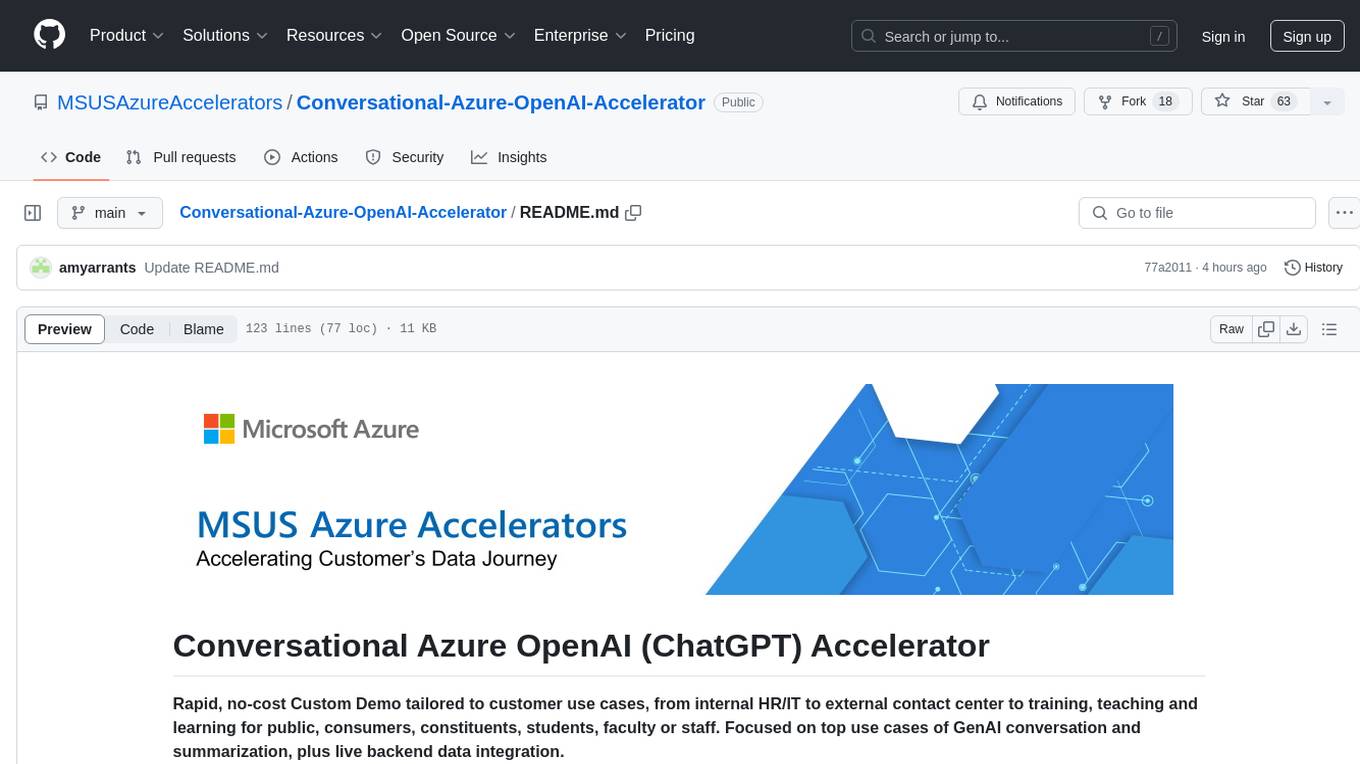Expand the Resources menu
This screenshot has width=1360, height=764.
334,35
